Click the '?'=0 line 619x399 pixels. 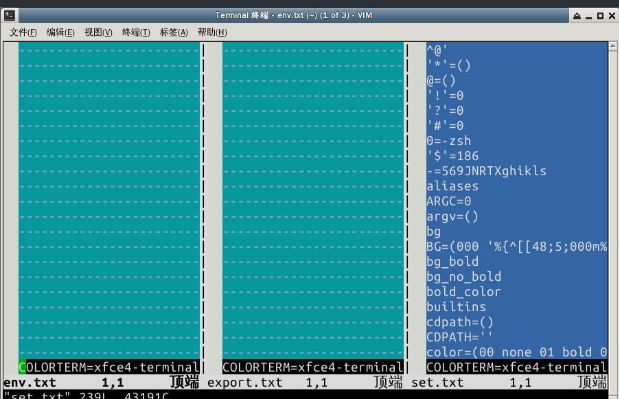(445, 111)
